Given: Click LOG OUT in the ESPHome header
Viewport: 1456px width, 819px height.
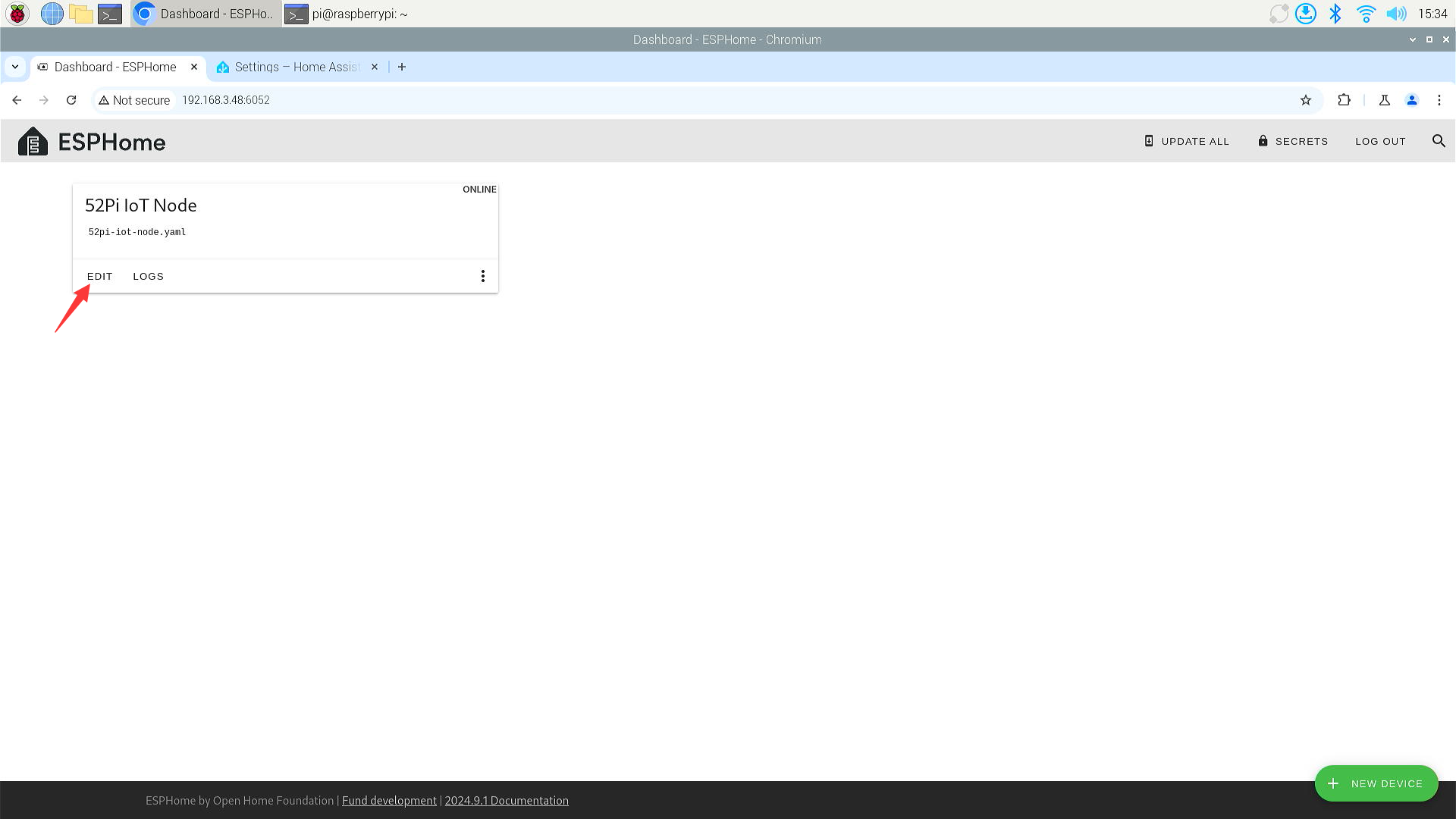Looking at the screenshot, I should pos(1381,141).
